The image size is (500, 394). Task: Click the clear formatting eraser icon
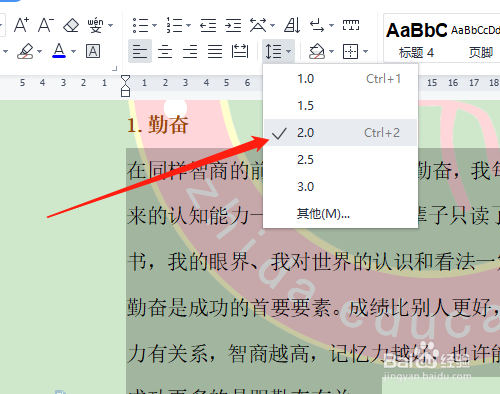(71, 25)
